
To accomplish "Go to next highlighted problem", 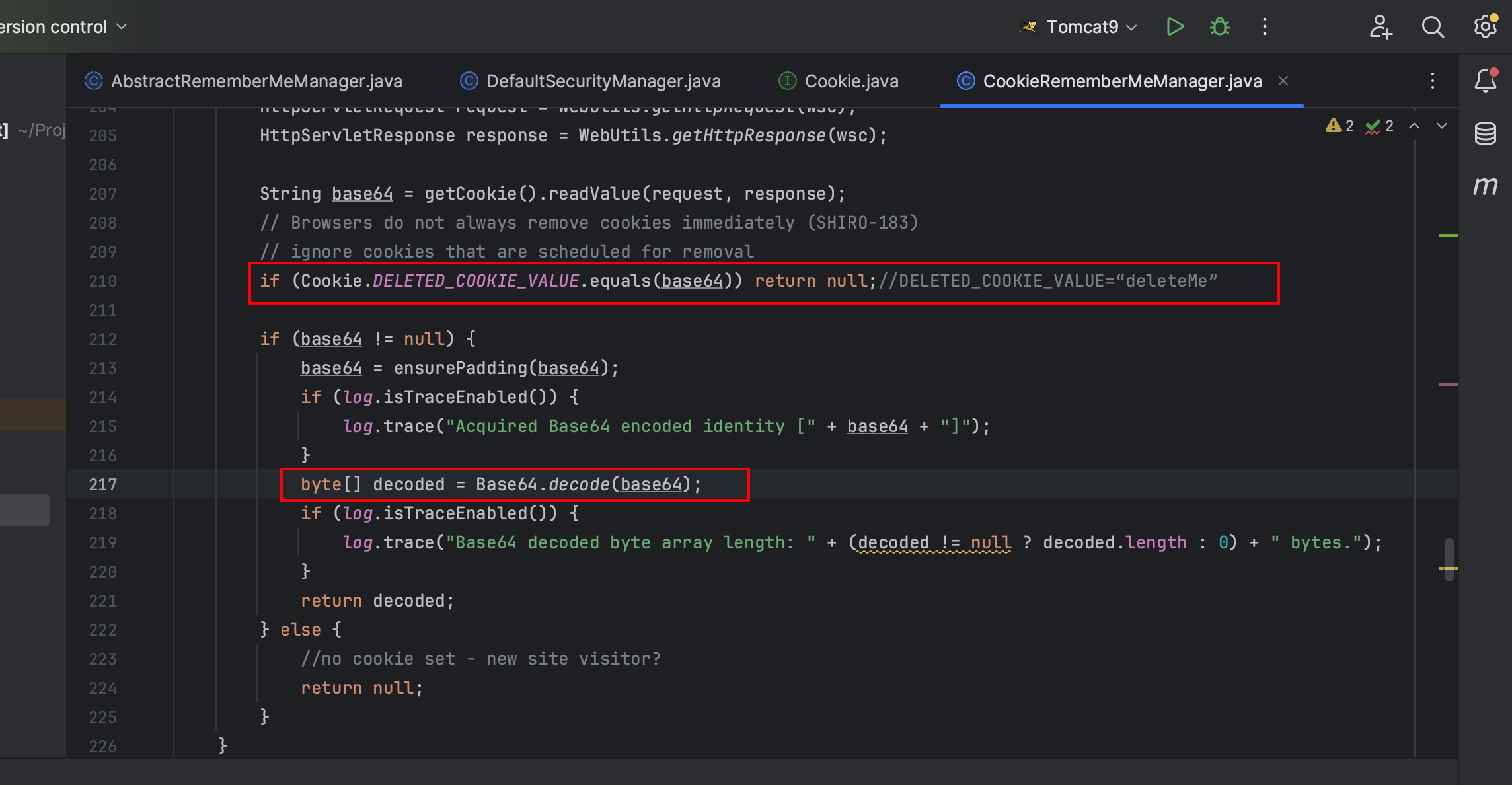I will pos(1442,126).
